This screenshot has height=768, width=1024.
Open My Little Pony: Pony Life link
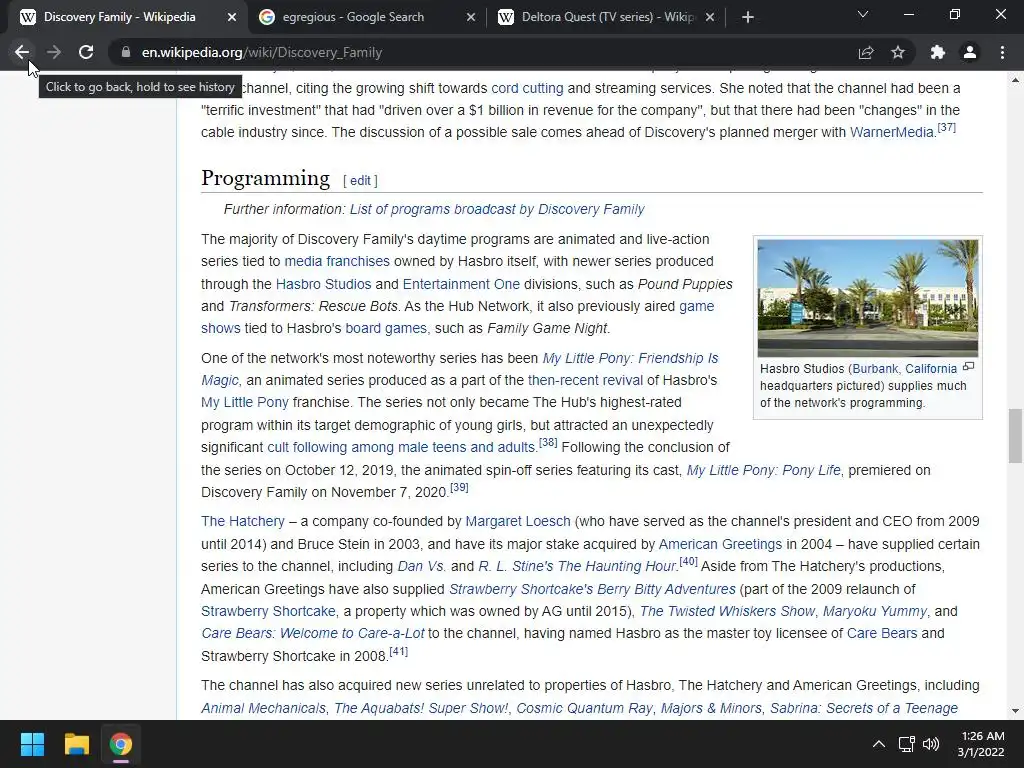click(x=763, y=470)
